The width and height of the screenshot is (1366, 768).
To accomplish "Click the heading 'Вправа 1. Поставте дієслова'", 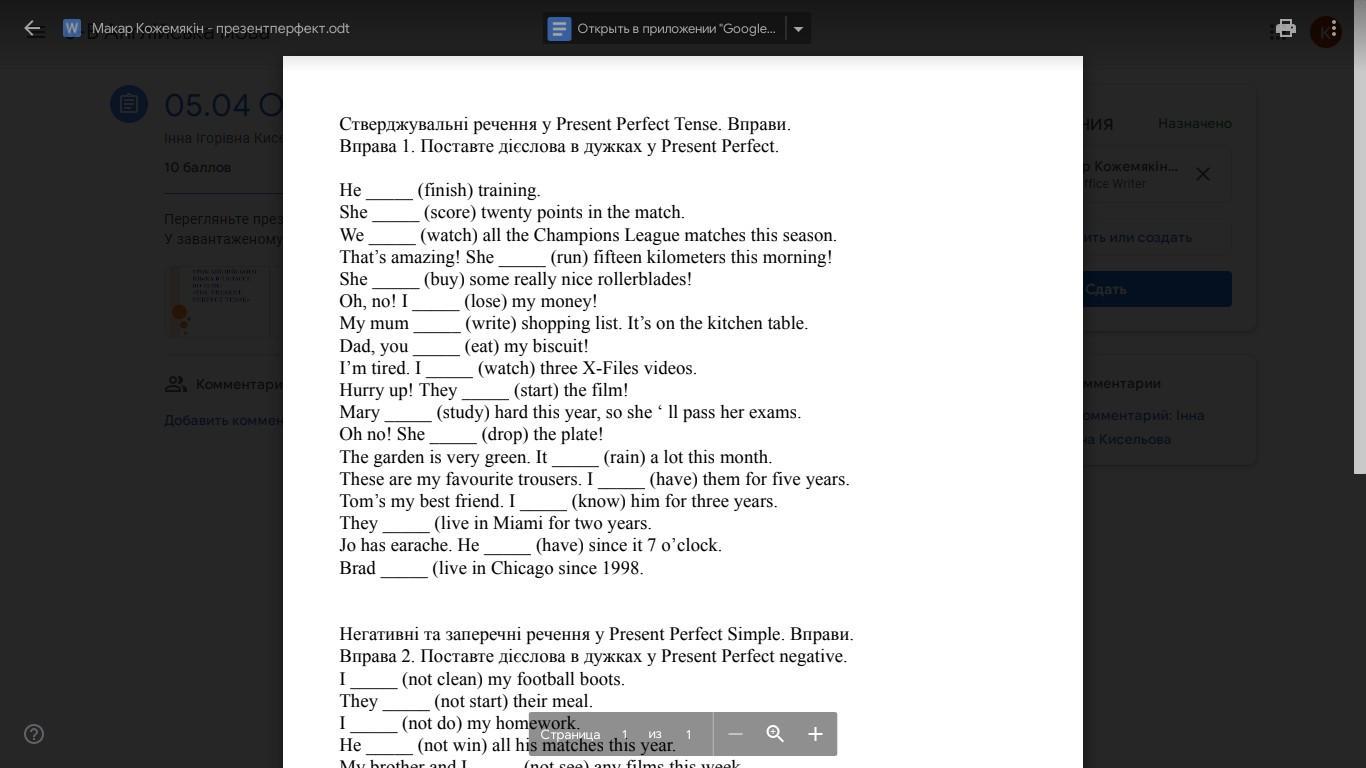I will 559,146.
